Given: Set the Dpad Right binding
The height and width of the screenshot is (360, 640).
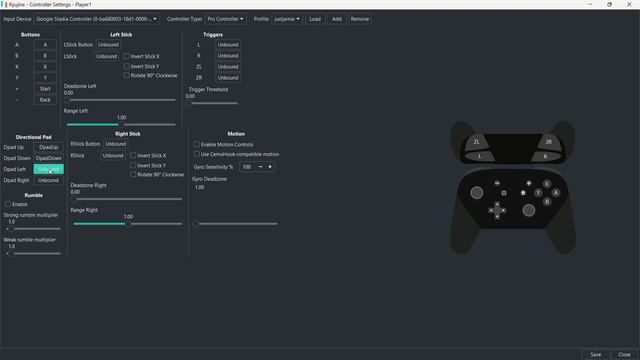Looking at the screenshot, I should point(49,180).
